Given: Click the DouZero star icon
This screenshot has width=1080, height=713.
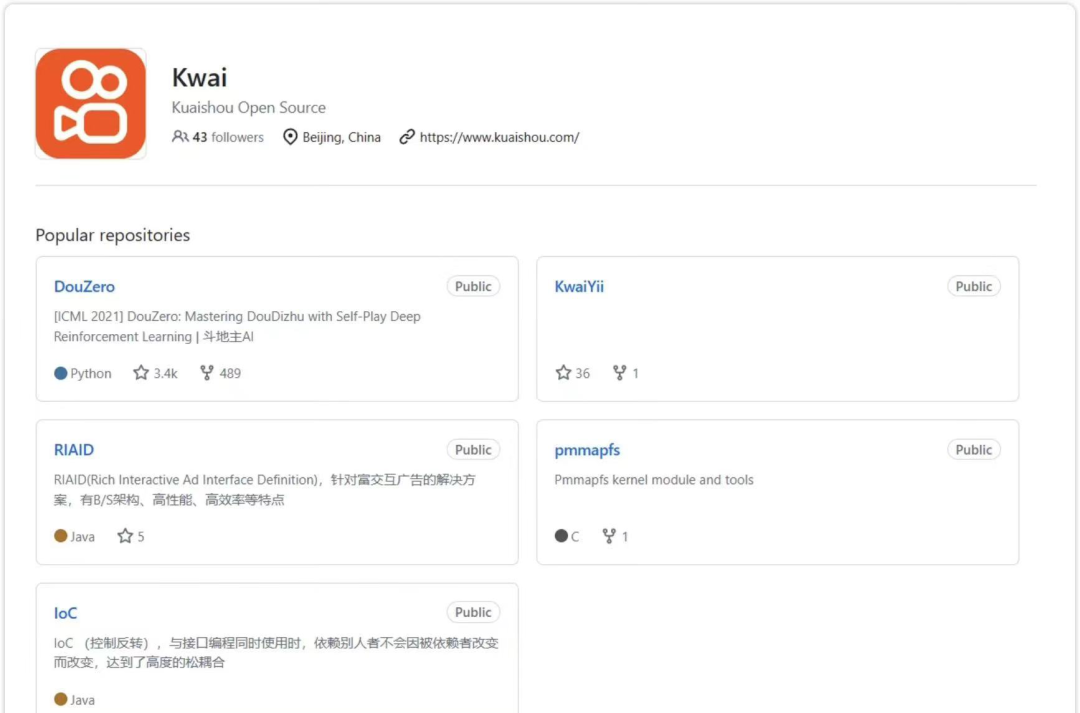Looking at the screenshot, I should coord(141,373).
